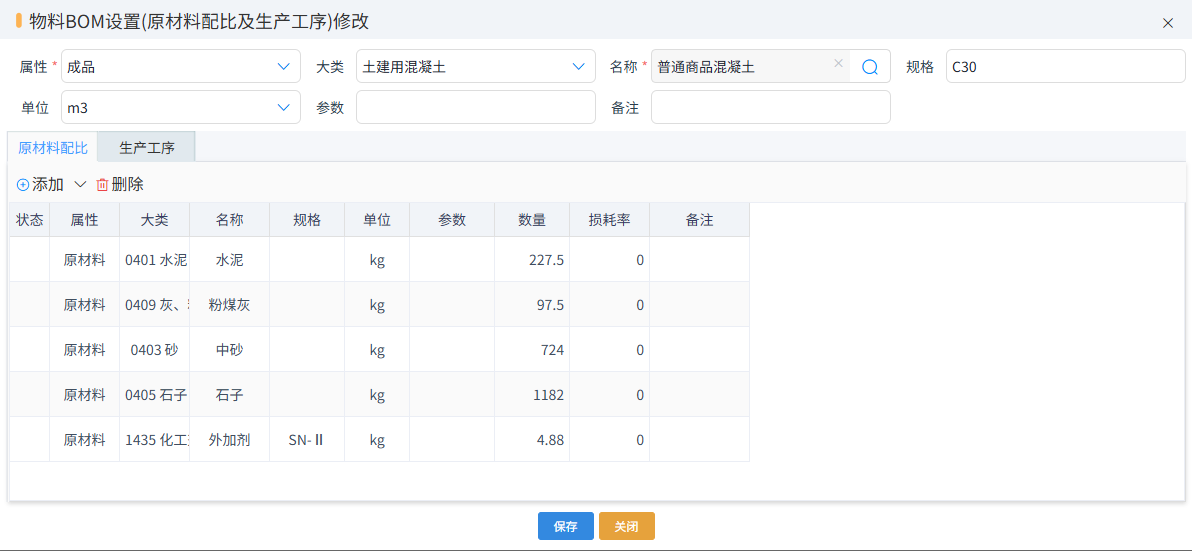
Task: Click the kg unit cell in 石子 row
Action: pos(377,394)
